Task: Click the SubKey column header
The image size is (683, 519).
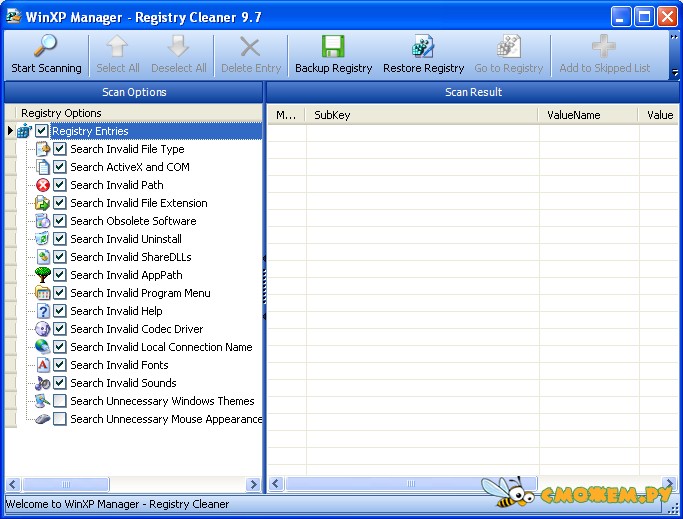Action: [x=422, y=115]
